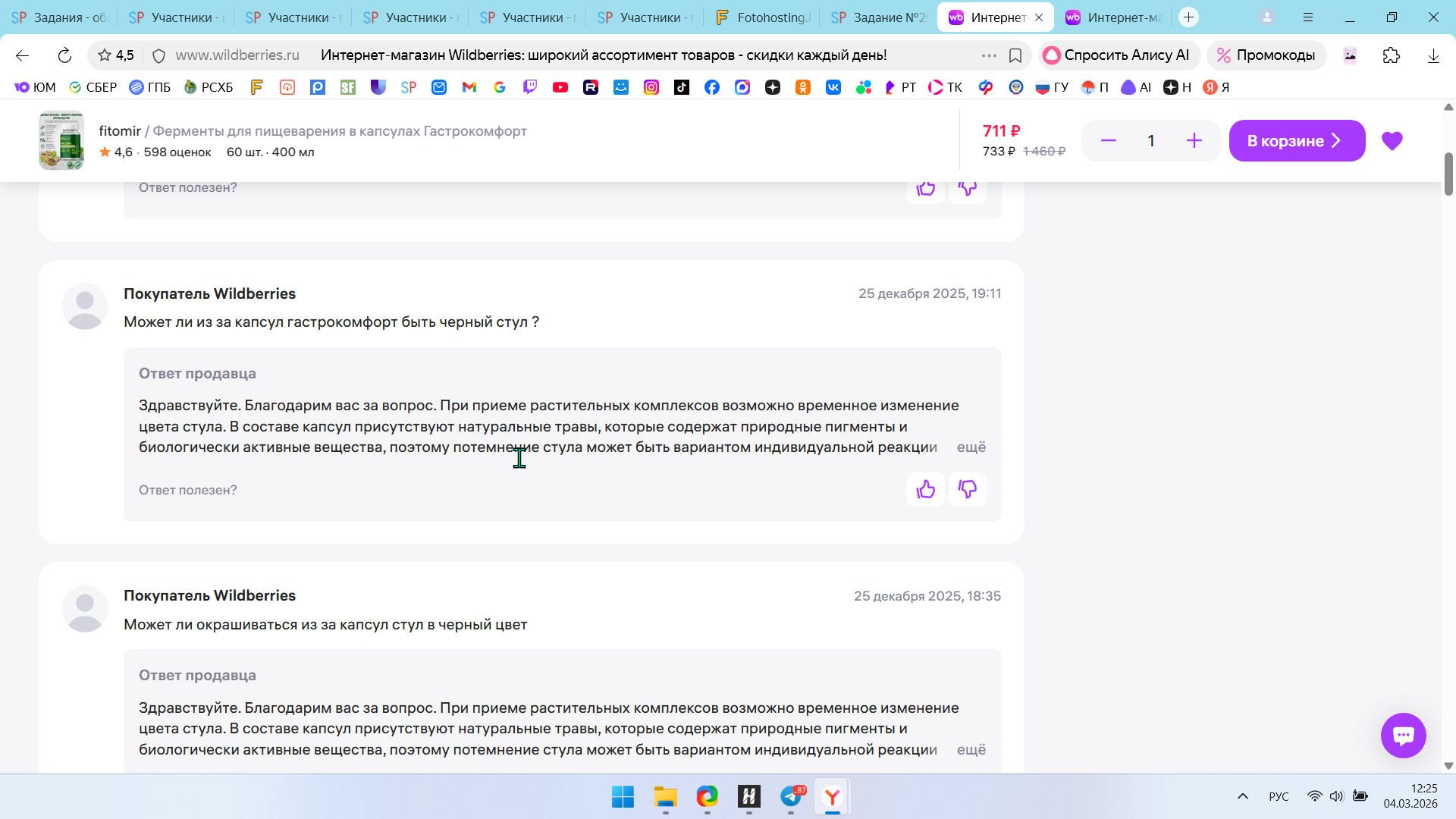Screen dimensions: 1456x819
Task: Click the page bookmark icon in address bar
Action: click(1015, 55)
